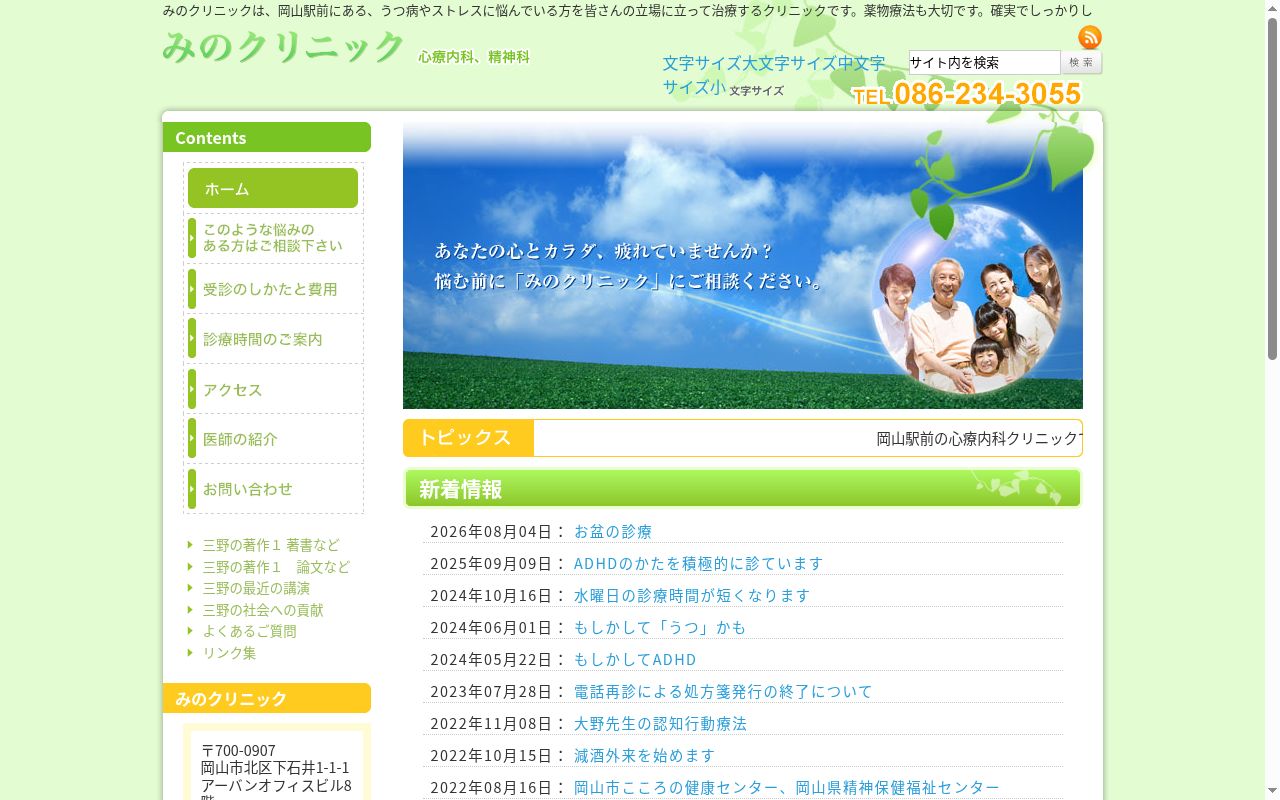The width and height of the screenshot is (1280, 800).
Task: Open 医師の紹介 menu item
Action: [273, 439]
